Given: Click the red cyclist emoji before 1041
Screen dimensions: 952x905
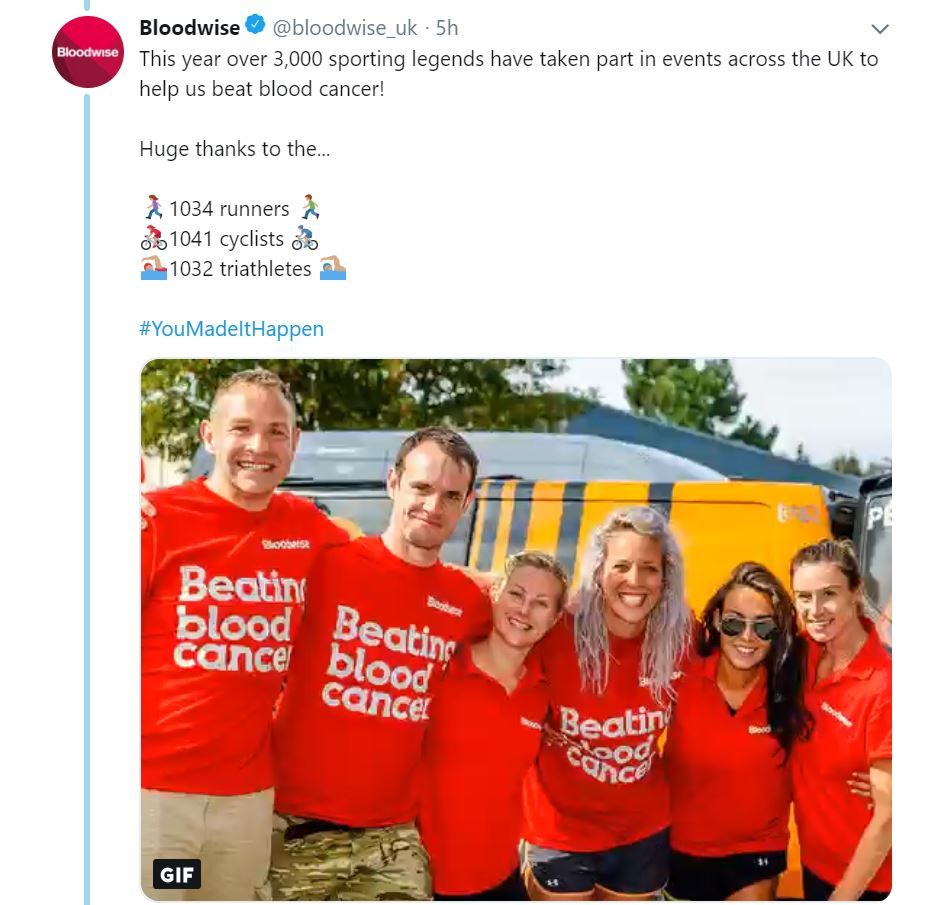Looking at the screenshot, I should [x=154, y=238].
